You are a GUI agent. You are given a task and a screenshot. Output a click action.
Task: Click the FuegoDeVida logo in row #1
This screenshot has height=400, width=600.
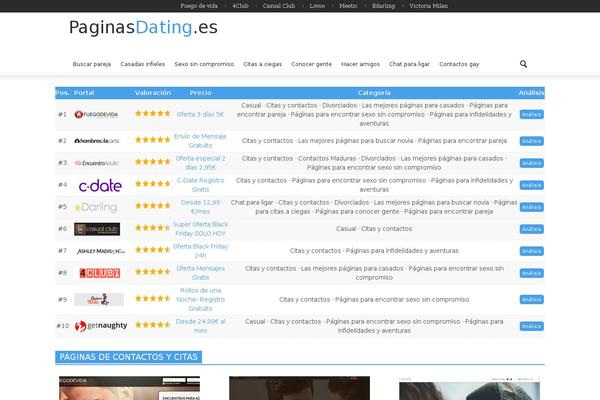96,114
